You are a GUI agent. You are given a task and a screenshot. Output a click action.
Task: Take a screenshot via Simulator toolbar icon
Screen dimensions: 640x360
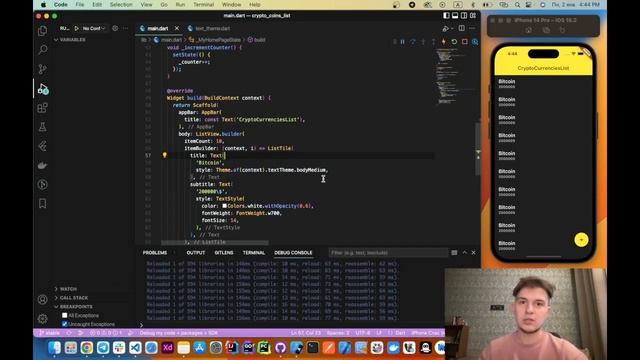click(x=546, y=30)
